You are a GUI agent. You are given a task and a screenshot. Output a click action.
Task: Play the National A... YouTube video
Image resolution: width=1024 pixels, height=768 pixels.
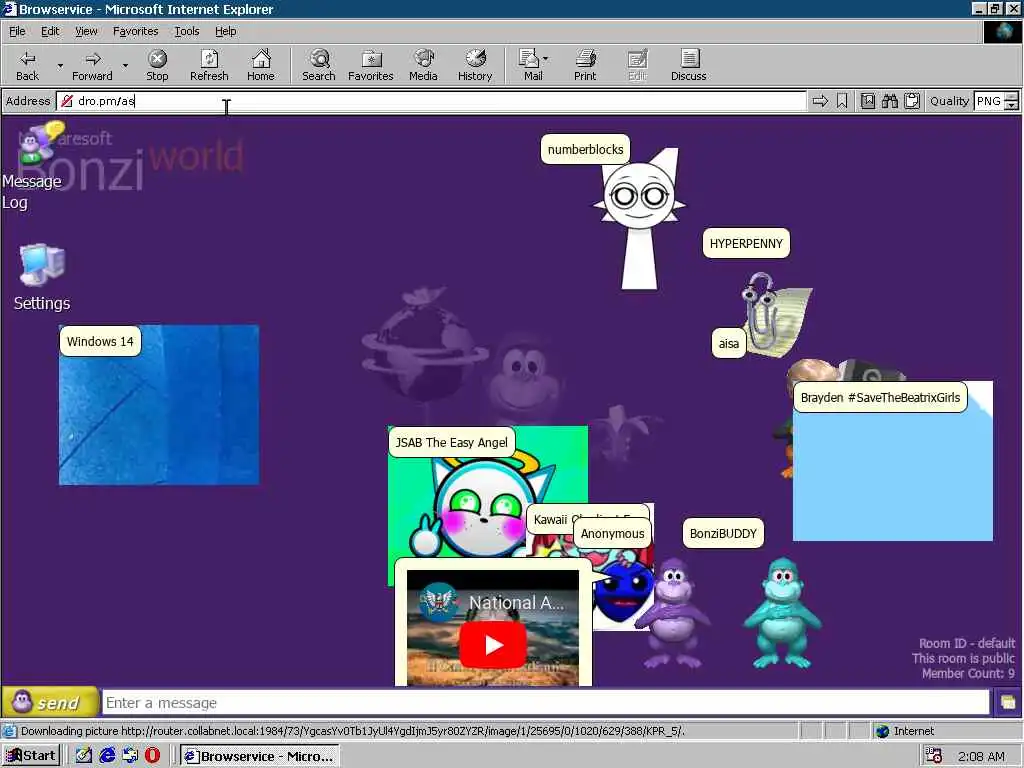[x=492, y=645]
